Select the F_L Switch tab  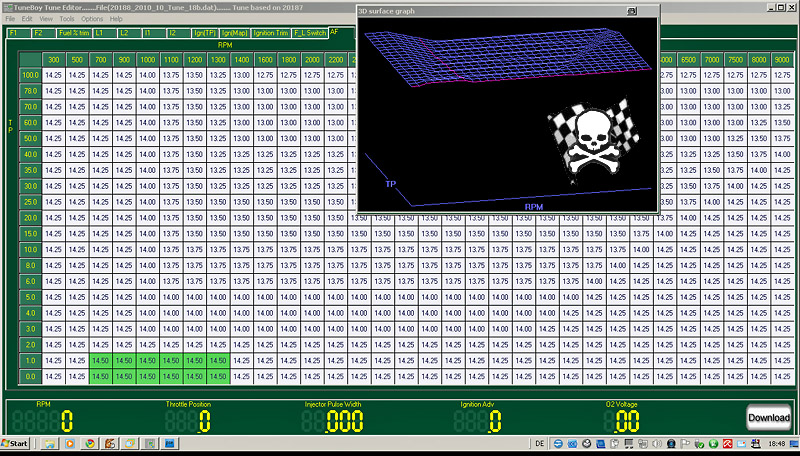[310, 33]
